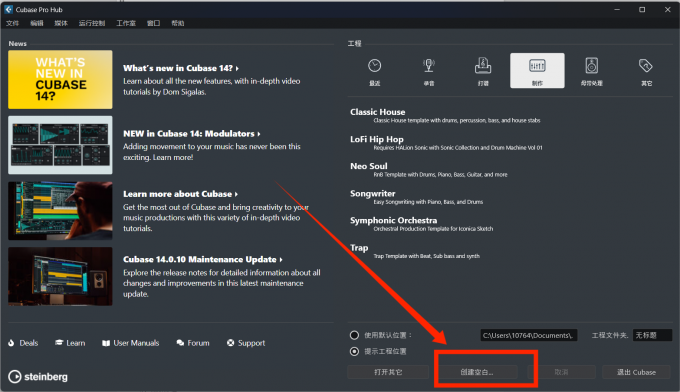Open the 帮助 menu

click(178, 23)
